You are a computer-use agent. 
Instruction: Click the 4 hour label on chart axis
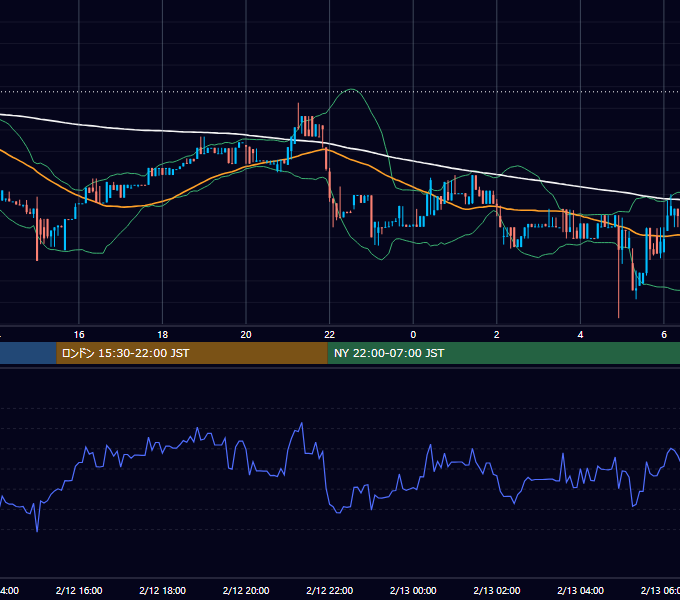pos(580,335)
